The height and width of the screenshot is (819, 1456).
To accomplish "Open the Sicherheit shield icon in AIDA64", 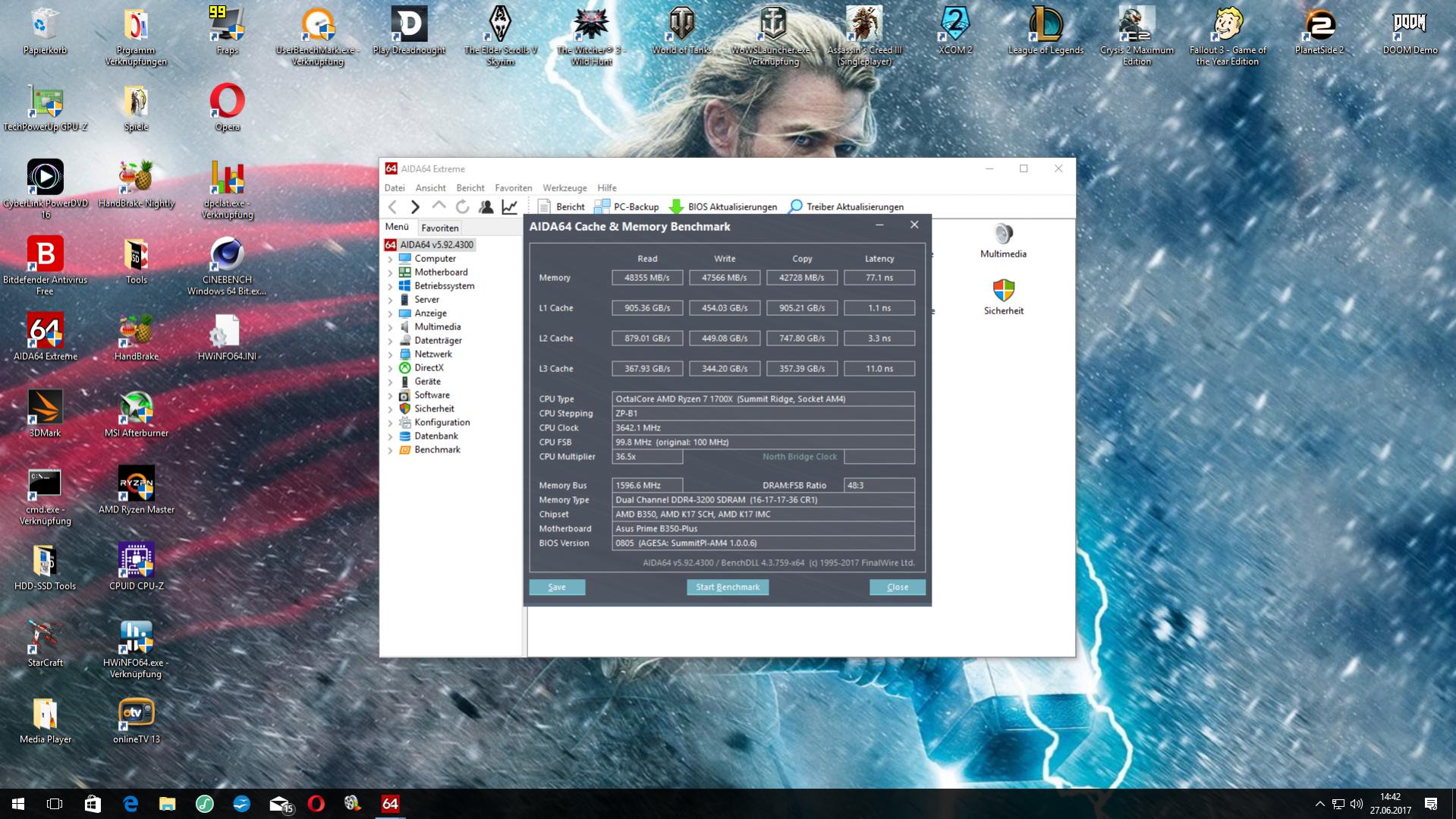I will (x=1003, y=297).
